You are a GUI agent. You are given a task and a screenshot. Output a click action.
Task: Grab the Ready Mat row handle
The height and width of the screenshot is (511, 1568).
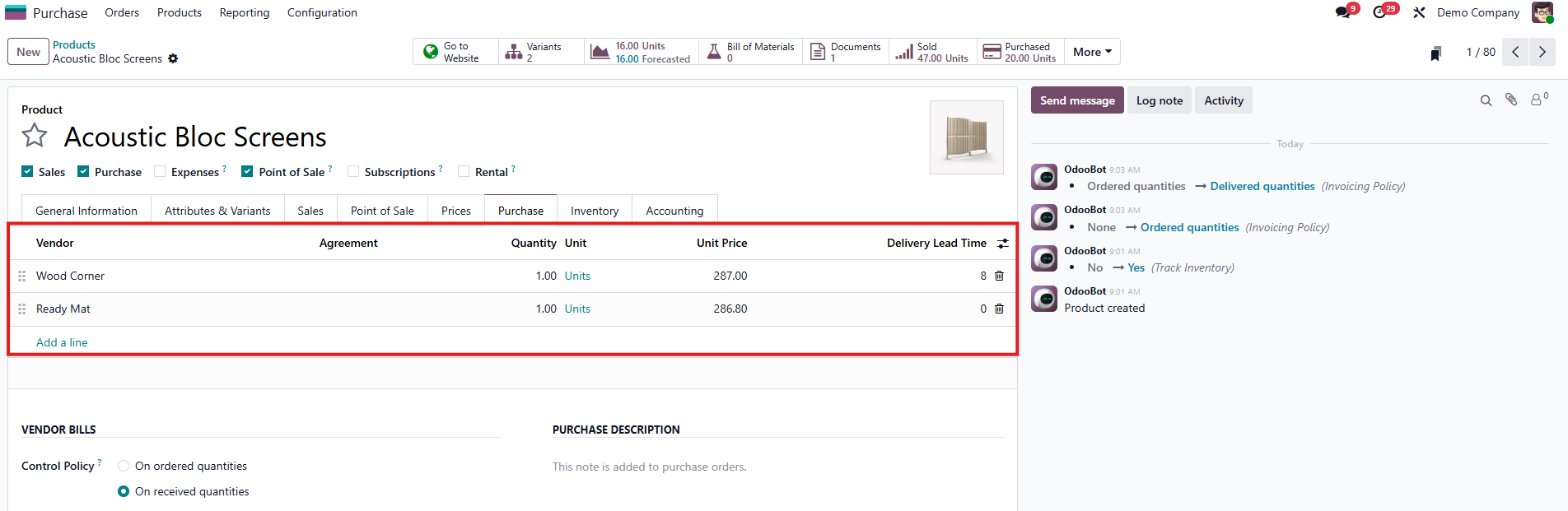[22, 309]
